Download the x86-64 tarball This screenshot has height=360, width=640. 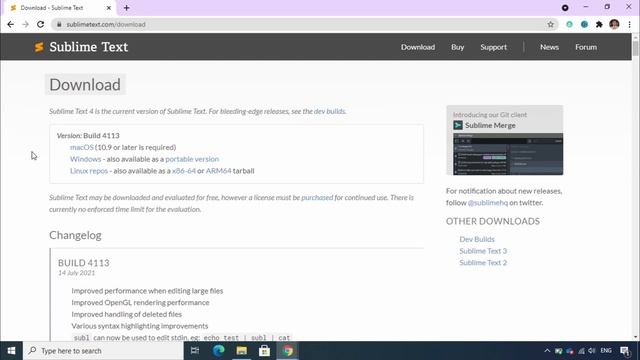pyautogui.click(x=184, y=171)
